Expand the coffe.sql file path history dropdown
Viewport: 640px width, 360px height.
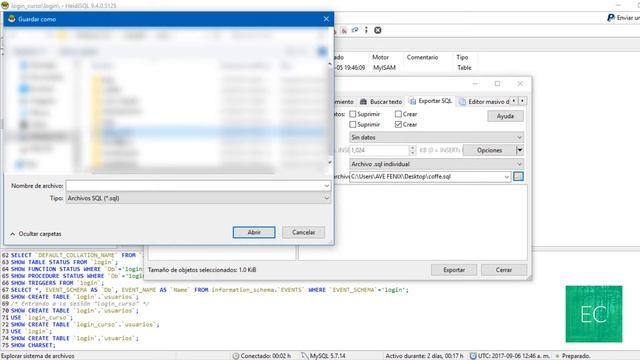point(507,177)
